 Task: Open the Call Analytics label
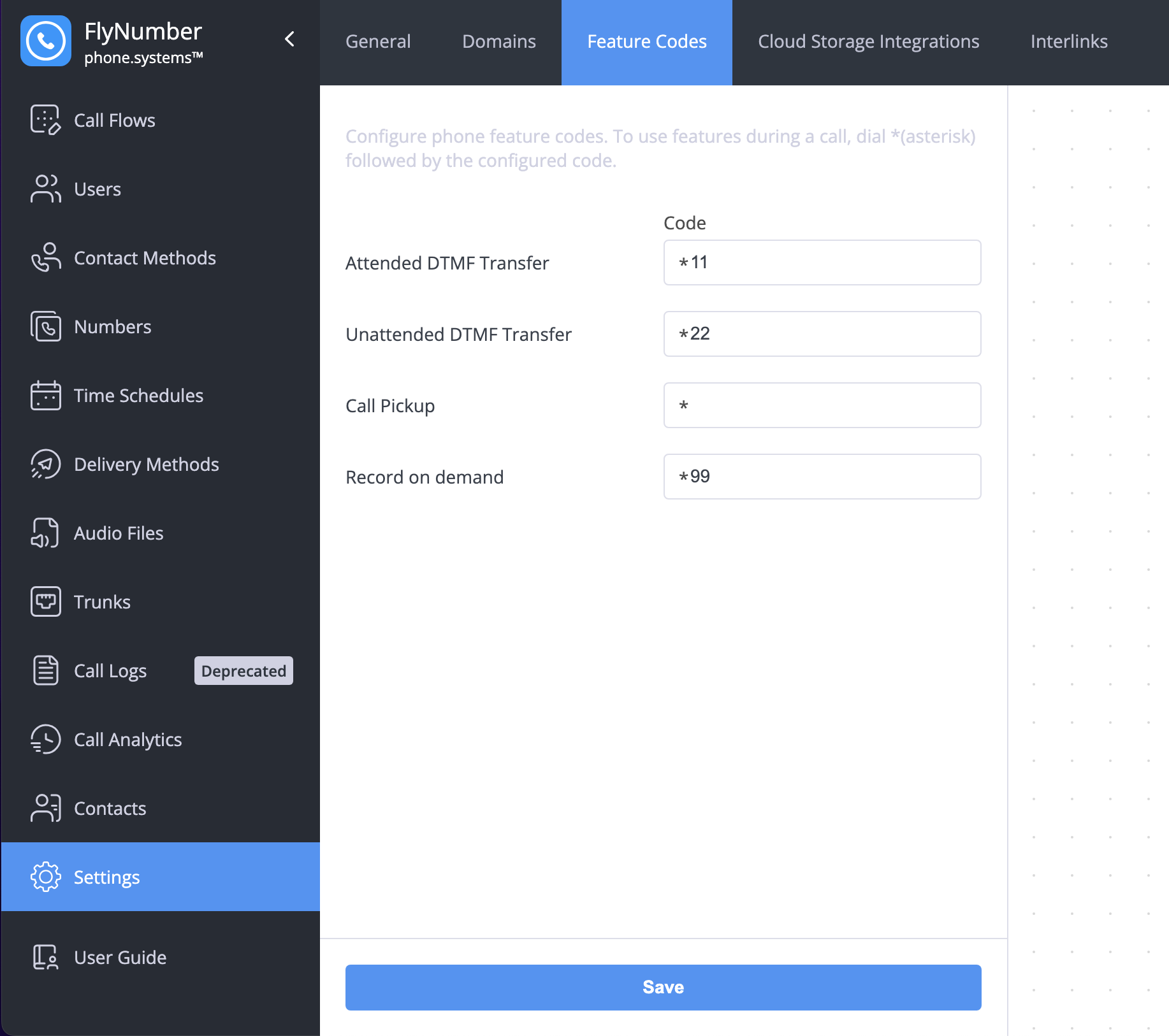(128, 740)
